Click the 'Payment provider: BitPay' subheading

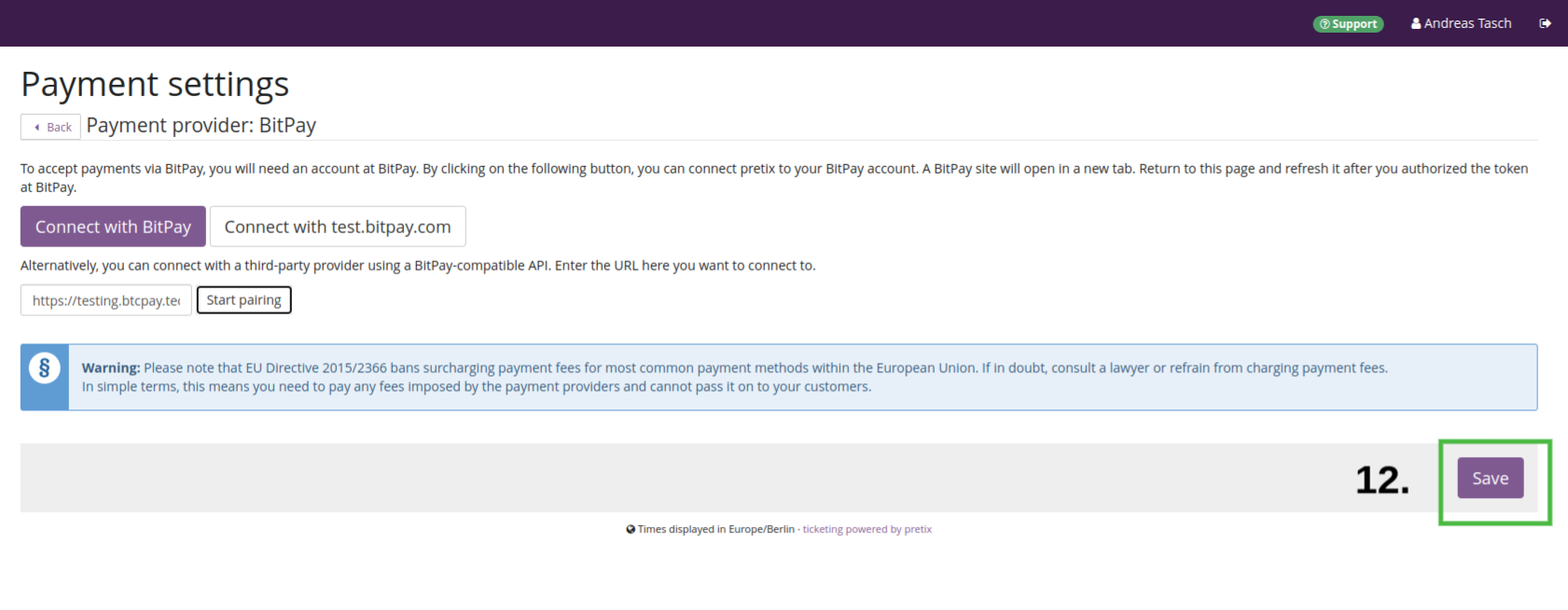(201, 125)
